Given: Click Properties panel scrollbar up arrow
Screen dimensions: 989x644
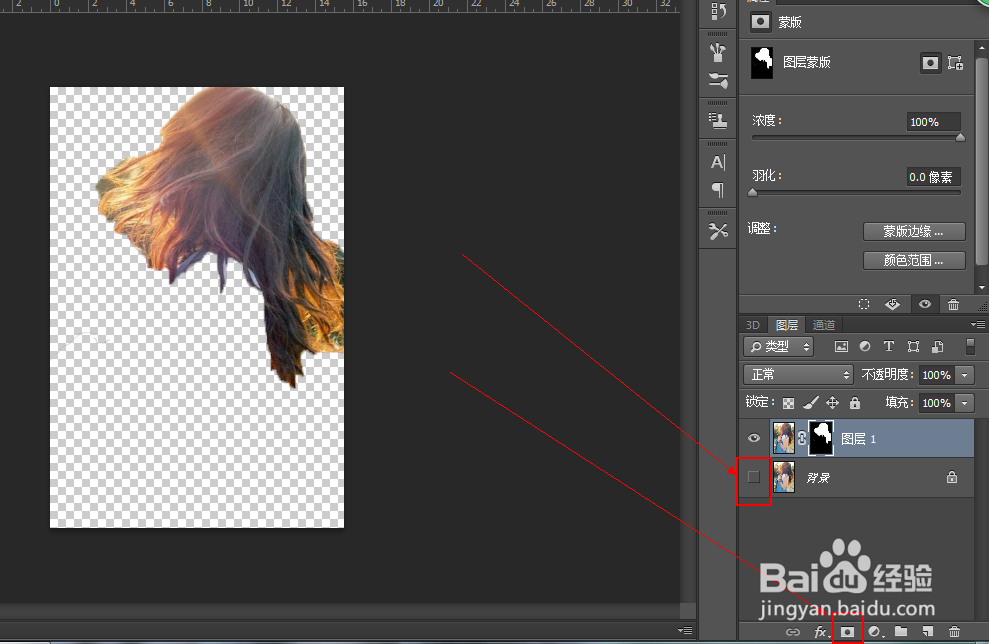Looking at the screenshot, I should [x=982, y=48].
